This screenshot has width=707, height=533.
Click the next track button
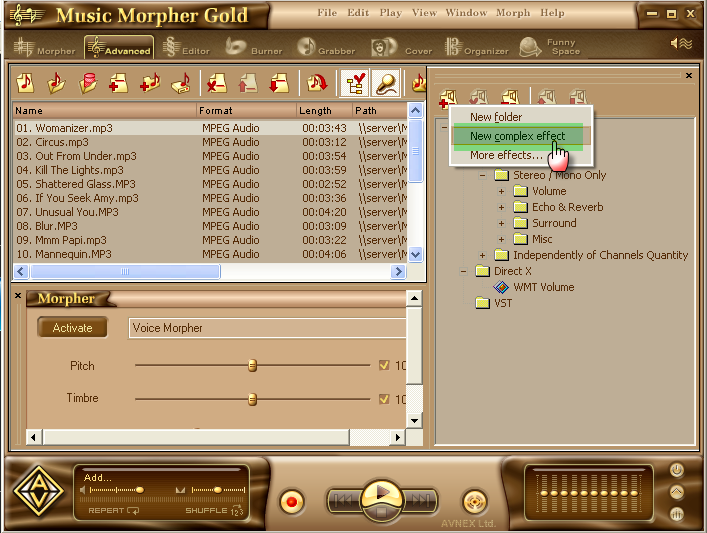pyautogui.click(x=421, y=500)
